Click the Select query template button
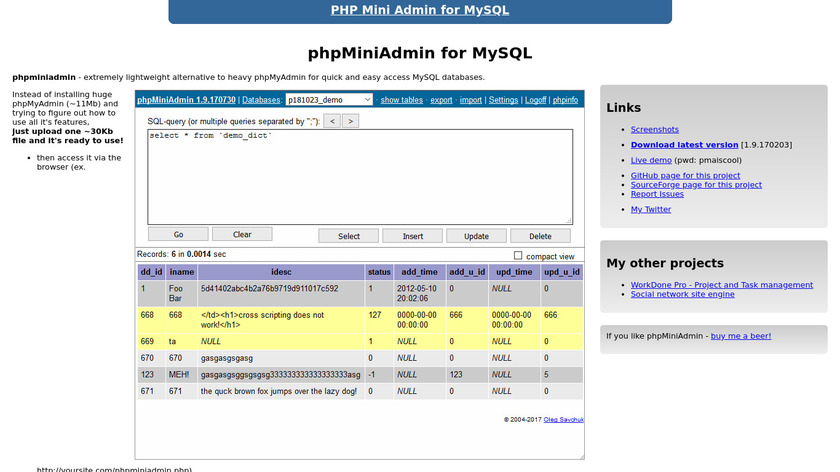Viewport: 840px width, 472px height. [x=349, y=236]
